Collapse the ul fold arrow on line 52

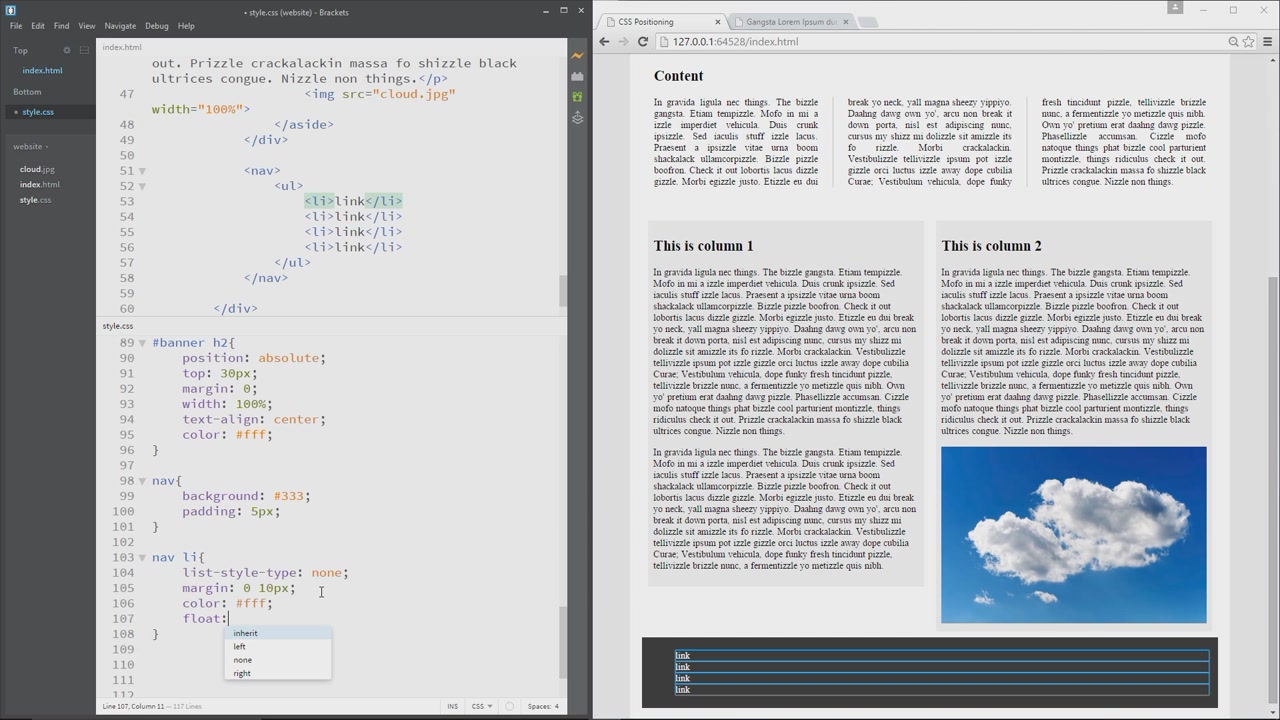click(142, 186)
